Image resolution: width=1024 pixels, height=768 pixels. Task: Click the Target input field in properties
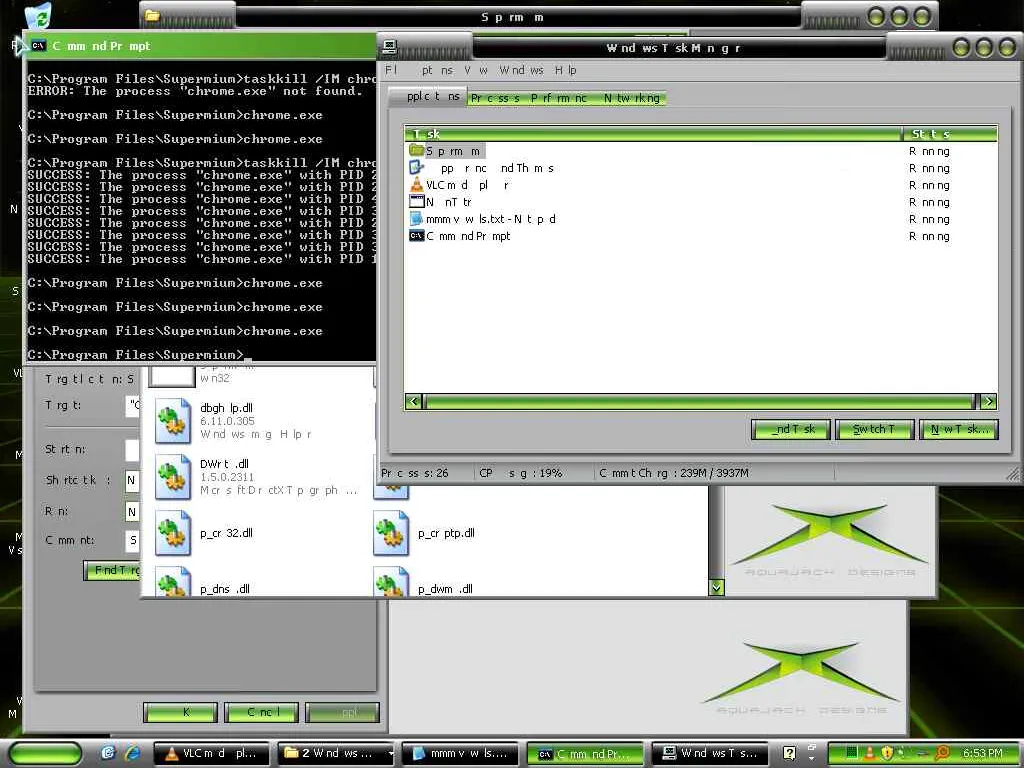click(133, 406)
